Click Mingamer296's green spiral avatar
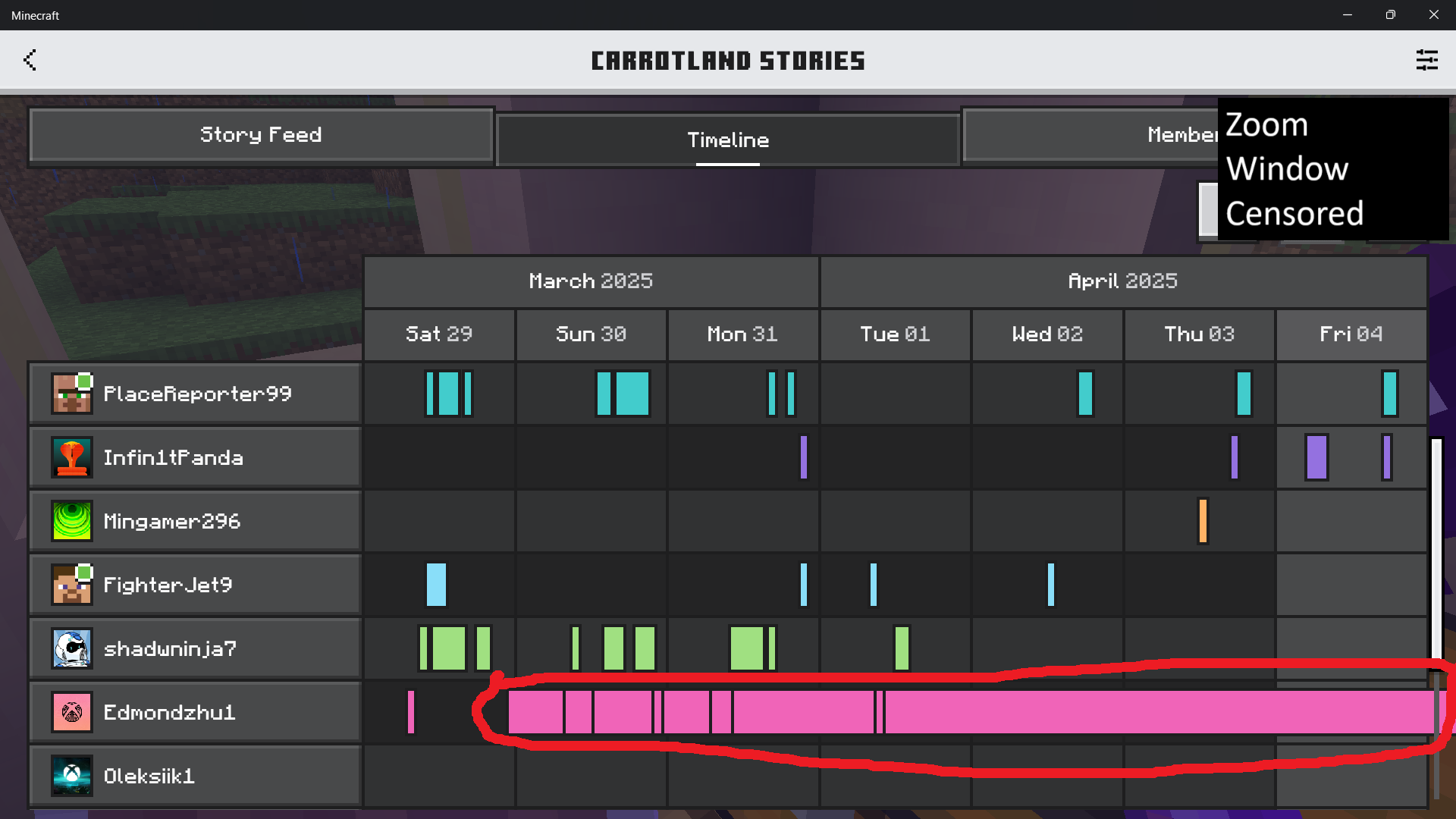This screenshot has height=819, width=1456. (72, 521)
